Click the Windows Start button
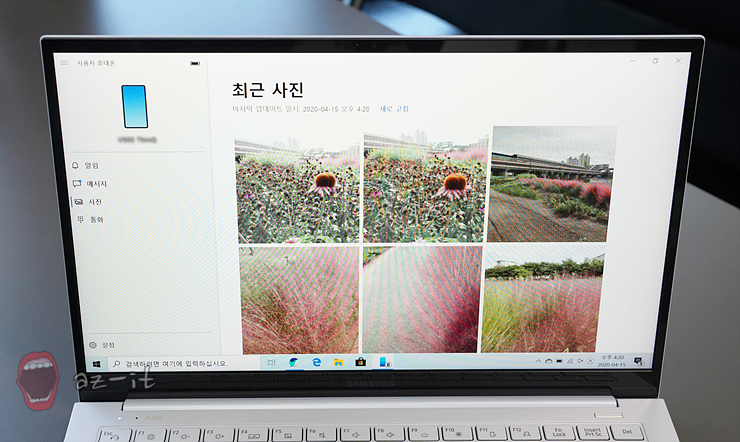This screenshot has width=740, height=442. click(97, 364)
